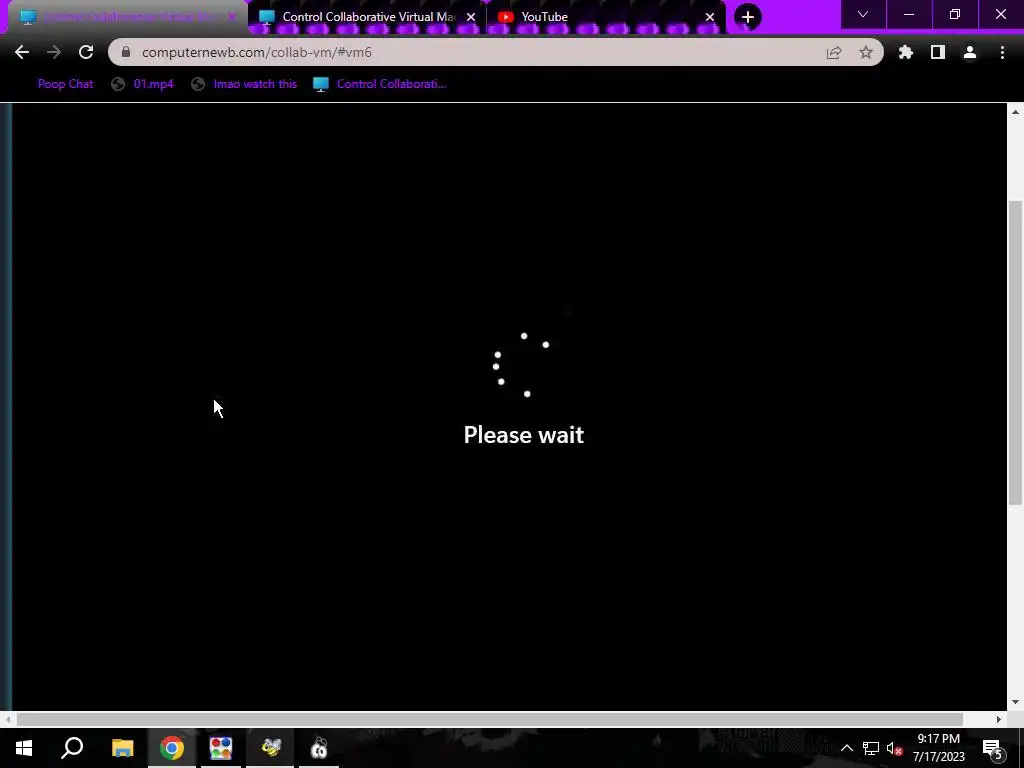Viewport: 1024px width, 768px height.
Task: Open the Windows Start menu
Action: [x=24, y=748]
